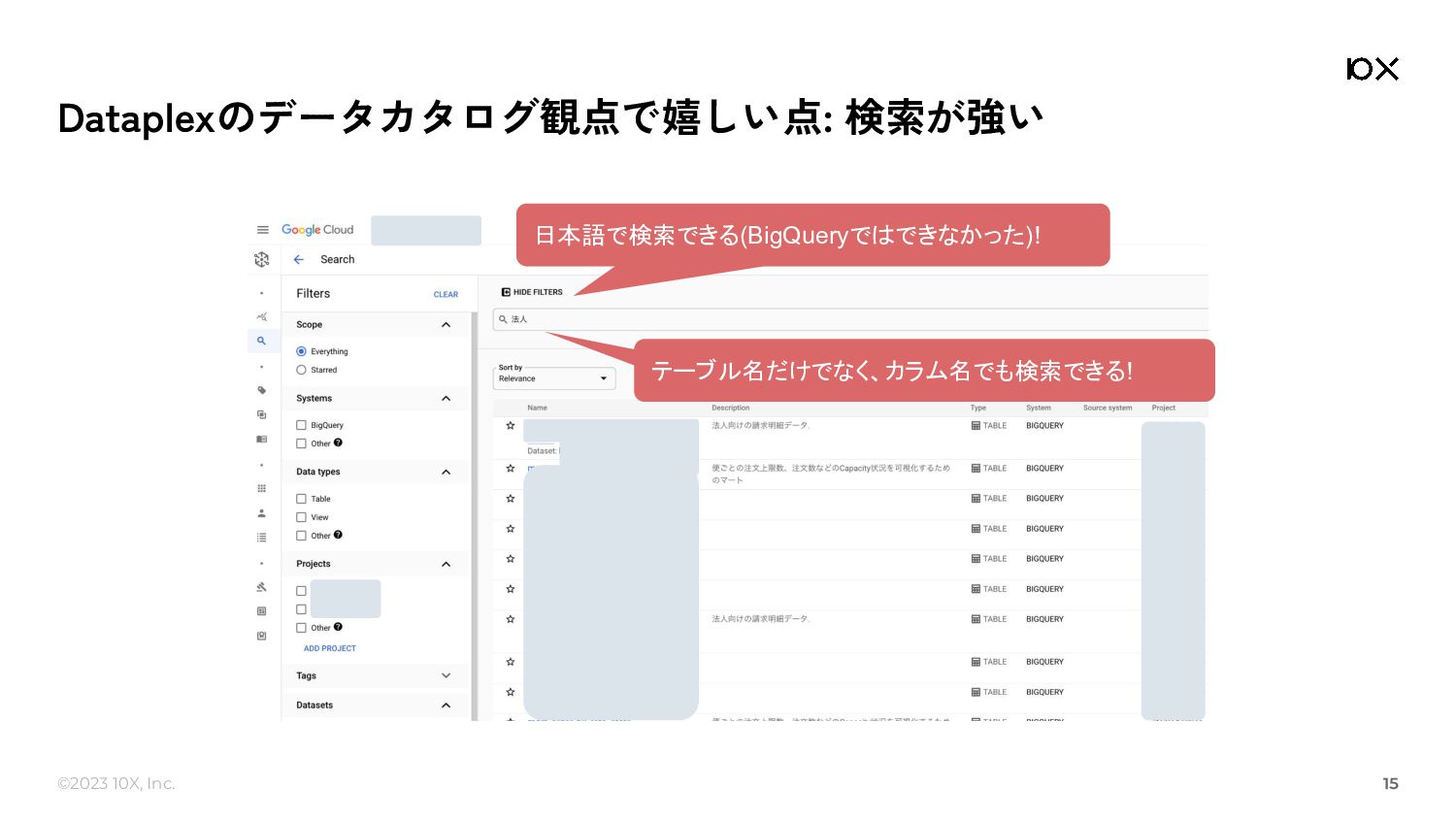Open the grid icon in sidebar
1456x819 pixels.
tap(261, 488)
